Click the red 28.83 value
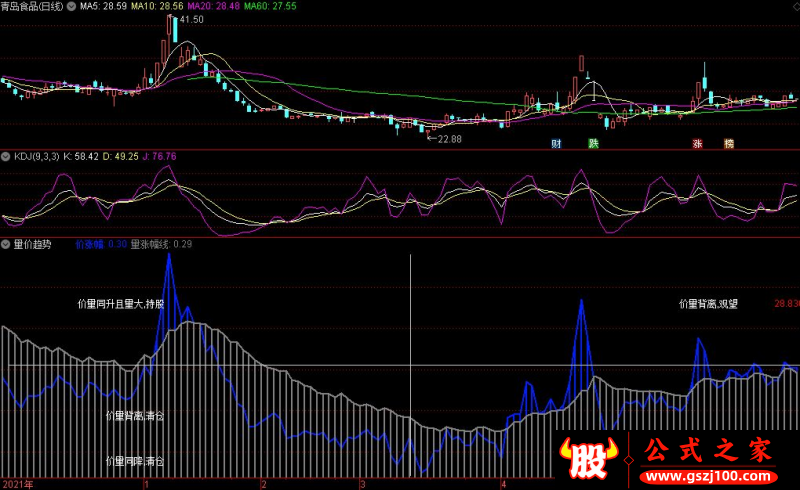The height and width of the screenshot is (490, 800). (787, 304)
